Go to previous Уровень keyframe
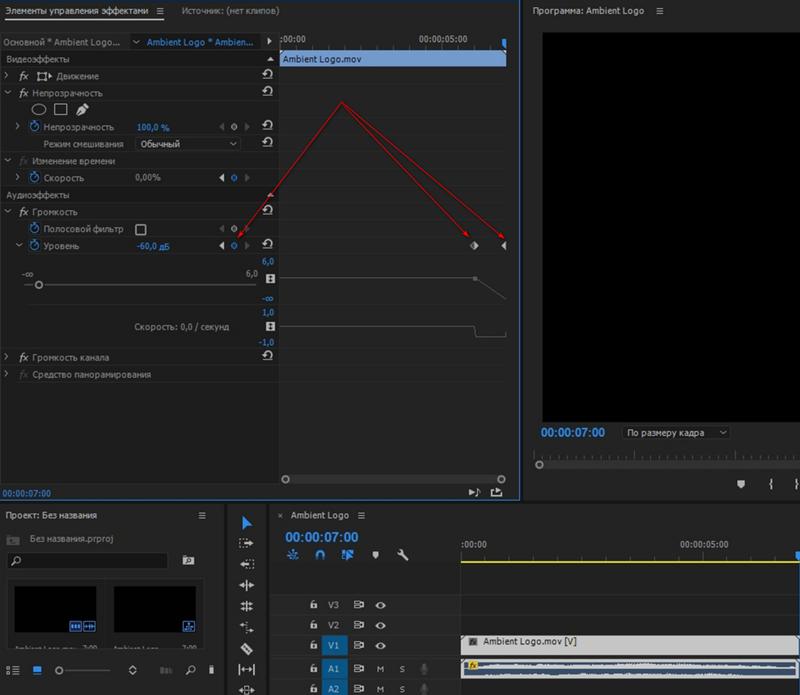 222,245
